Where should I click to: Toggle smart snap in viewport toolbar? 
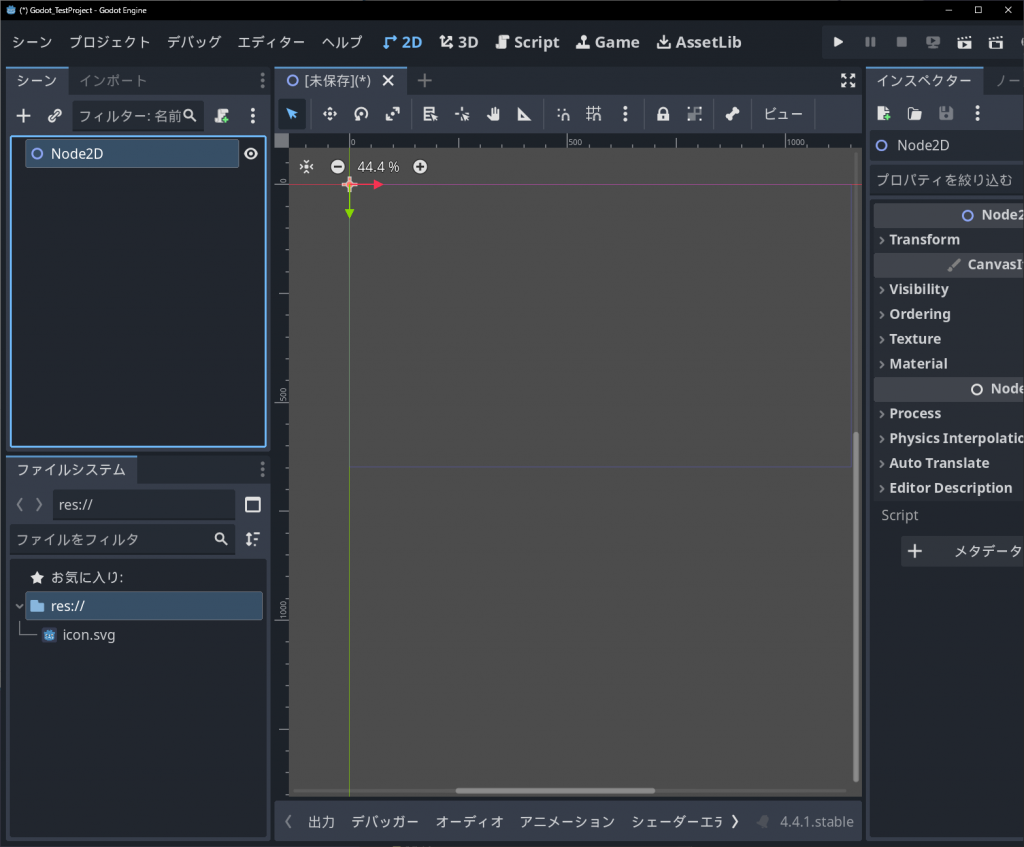[x=563, y=114]
